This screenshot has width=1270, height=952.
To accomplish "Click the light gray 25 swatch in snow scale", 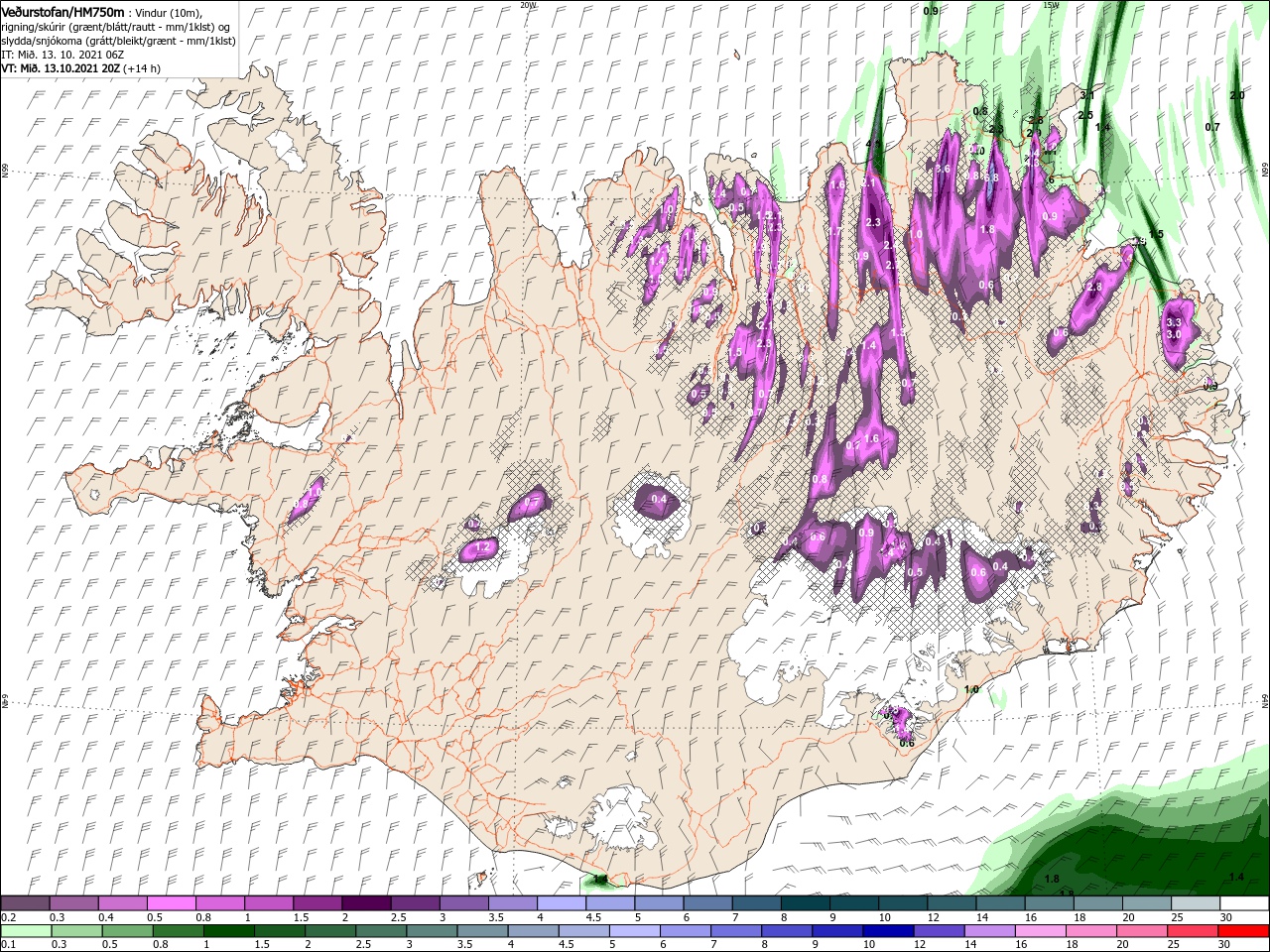I will tap(1196, 903).
